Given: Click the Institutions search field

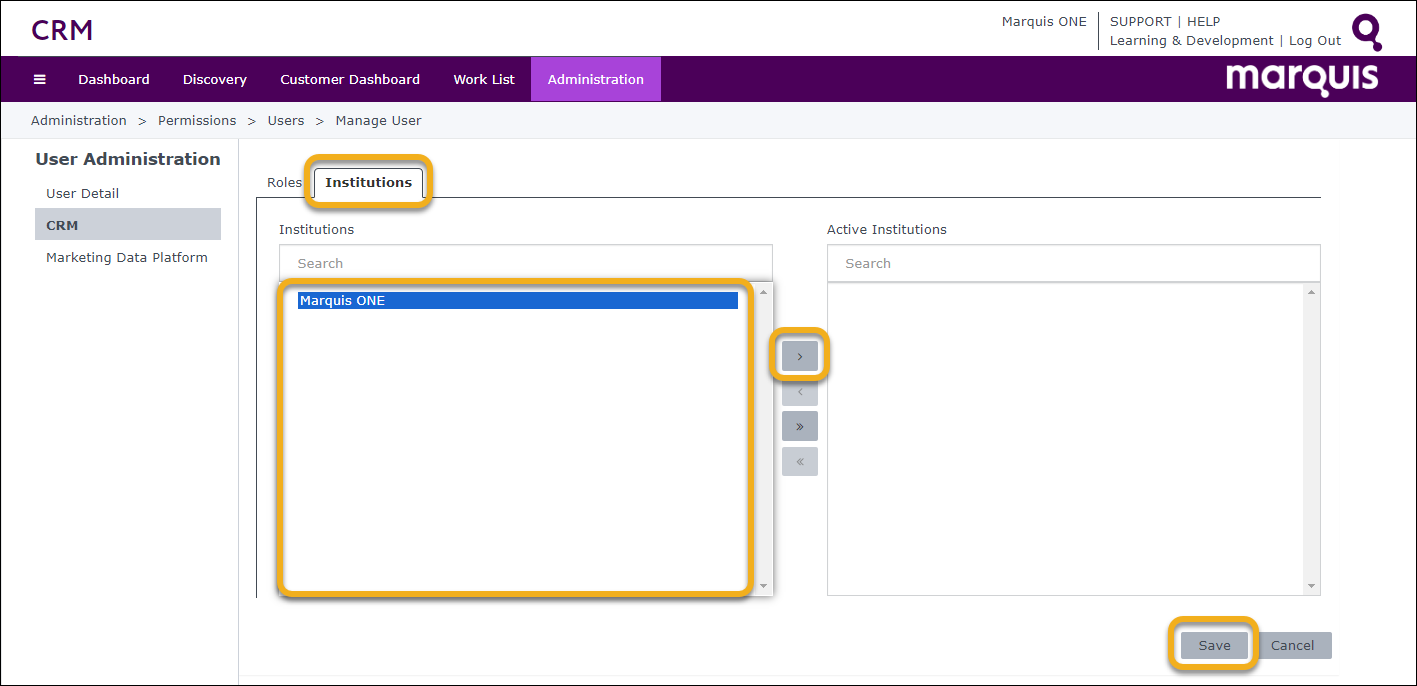Looking at the screenshot, I should click(x=526, y=263).
